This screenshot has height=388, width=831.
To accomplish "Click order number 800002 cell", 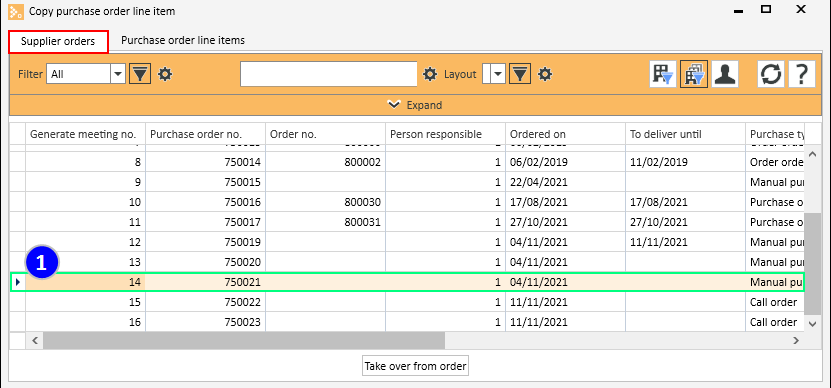I will pyautogui.click(x=325, y=162).
